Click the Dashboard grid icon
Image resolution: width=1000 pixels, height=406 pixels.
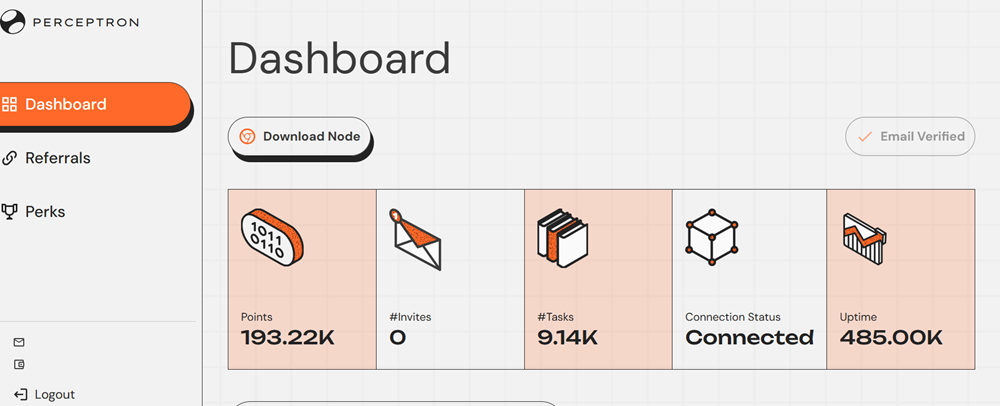click(x=9, y=105)
